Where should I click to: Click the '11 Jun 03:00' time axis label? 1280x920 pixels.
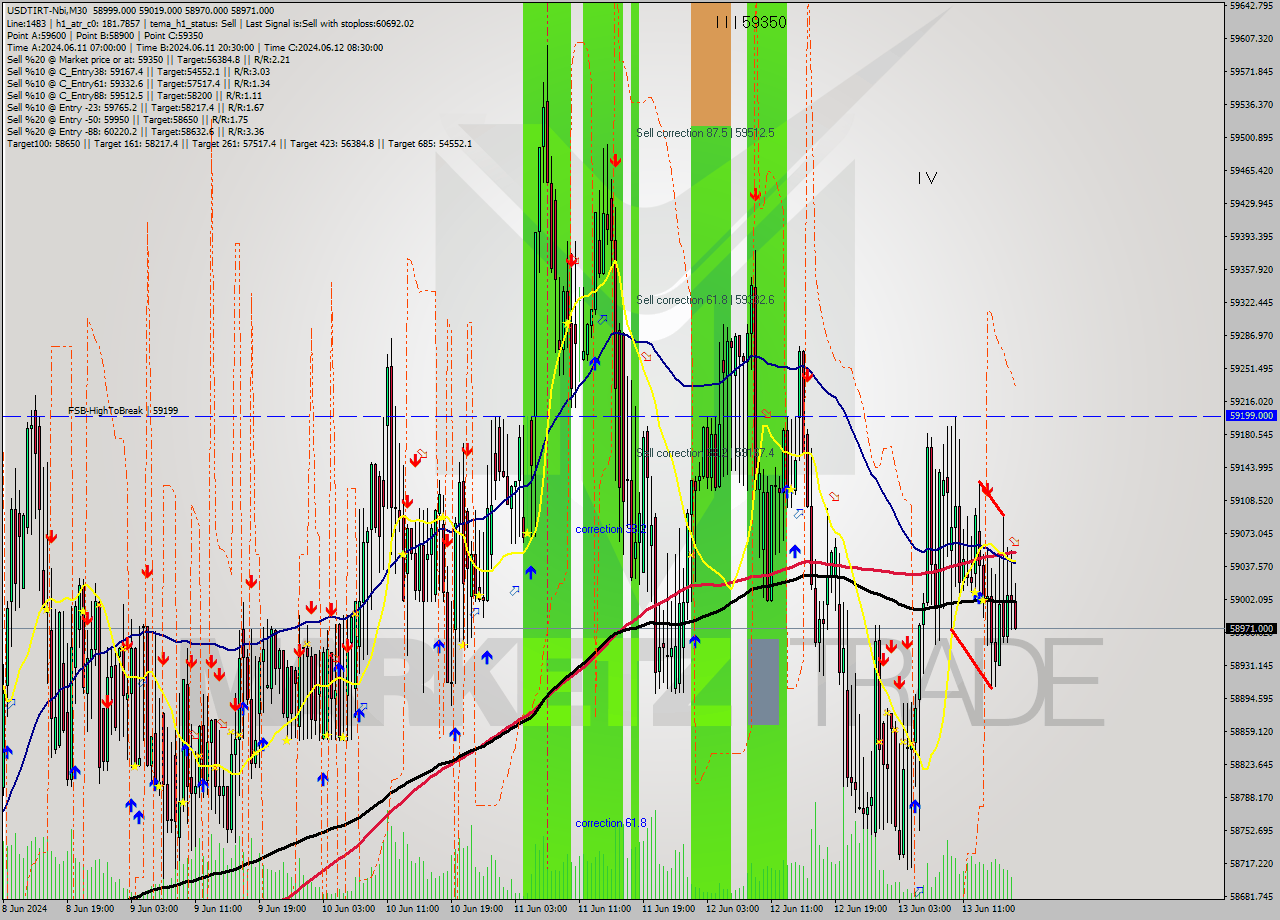pyautogui.click(x=539, y=909)
